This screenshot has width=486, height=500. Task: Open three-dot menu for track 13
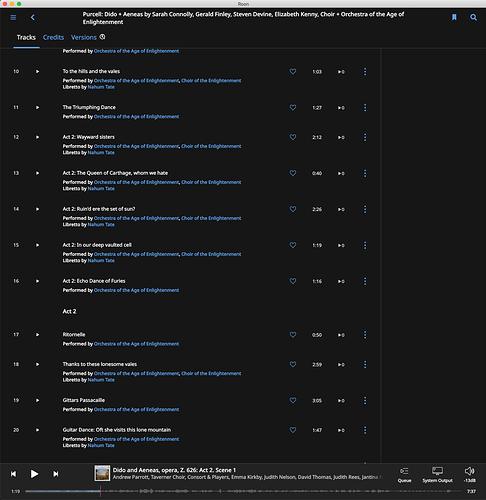(x=365, y=173)
